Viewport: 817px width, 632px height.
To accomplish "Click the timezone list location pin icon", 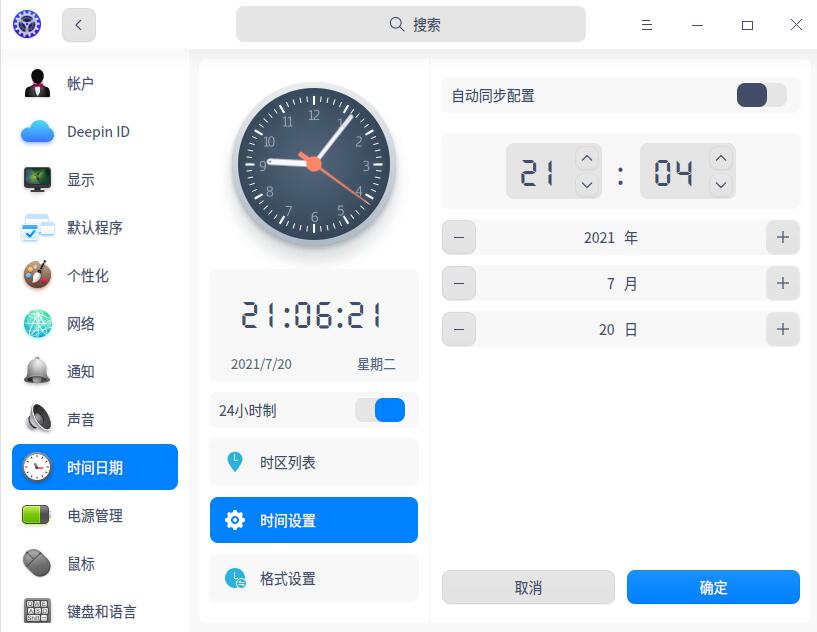I will [235, 462].
